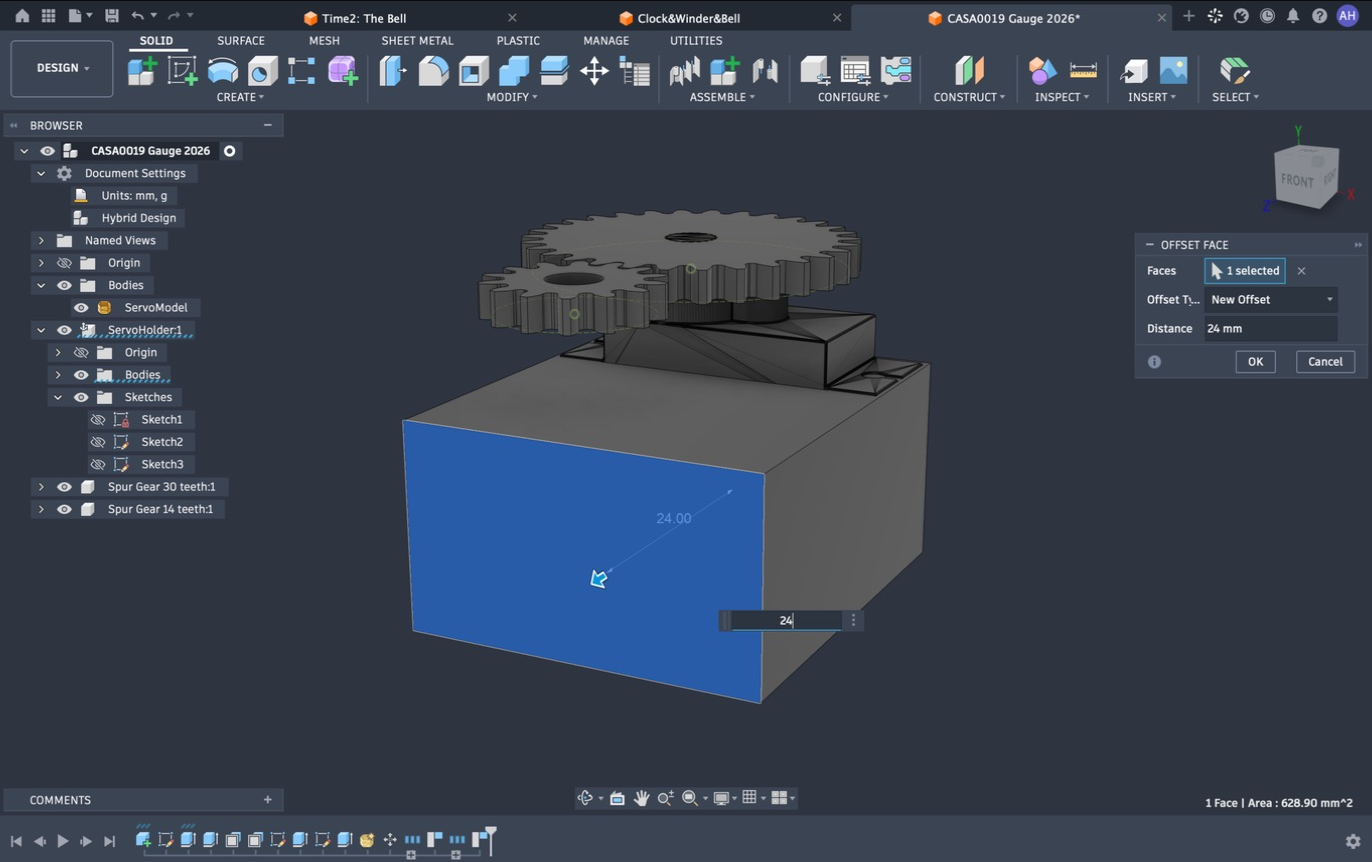Select the Fillet tool
The image size is (1372, 862).
click(x=433, y=71)
